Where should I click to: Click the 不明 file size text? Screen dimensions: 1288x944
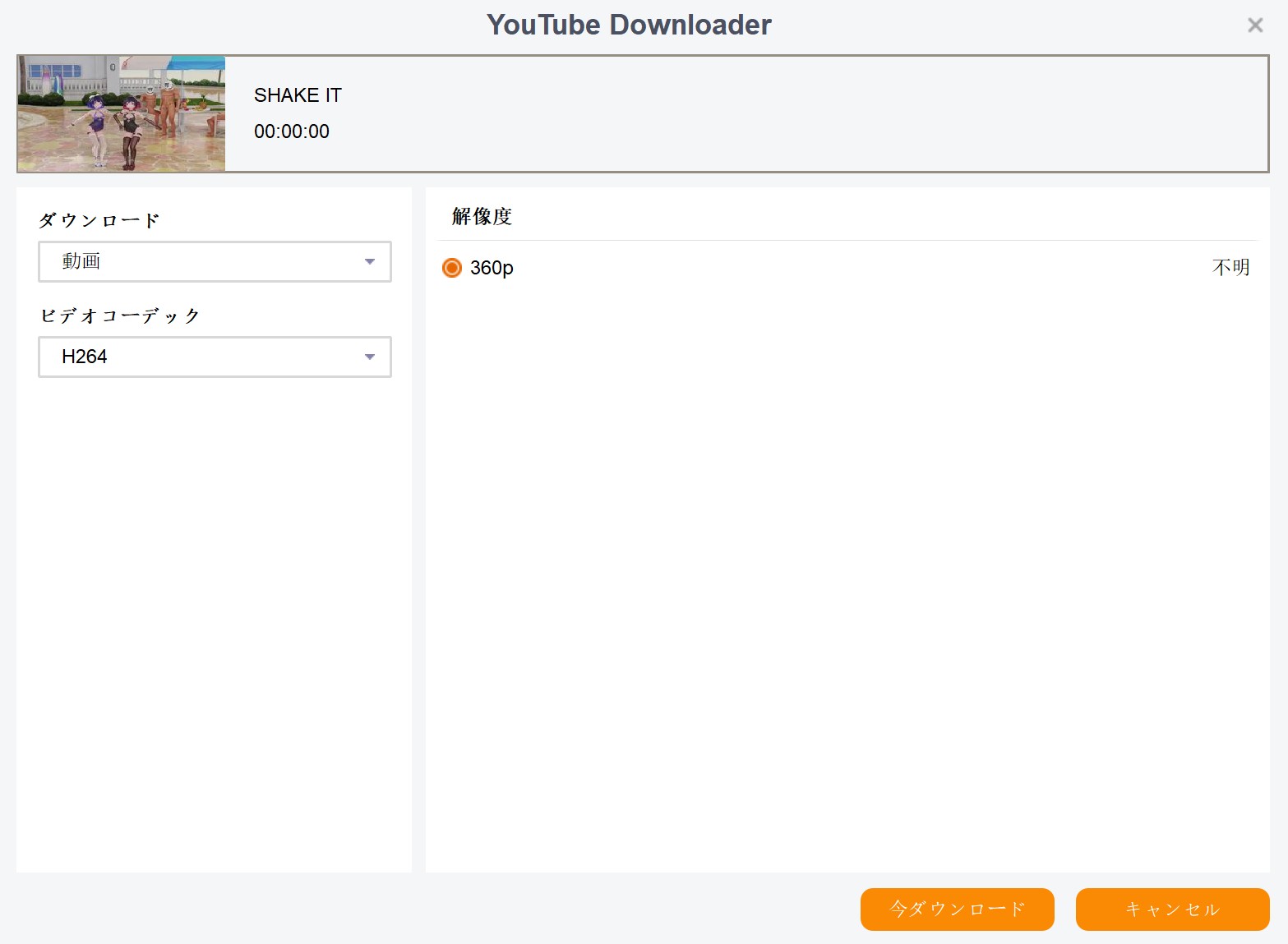1230,267
